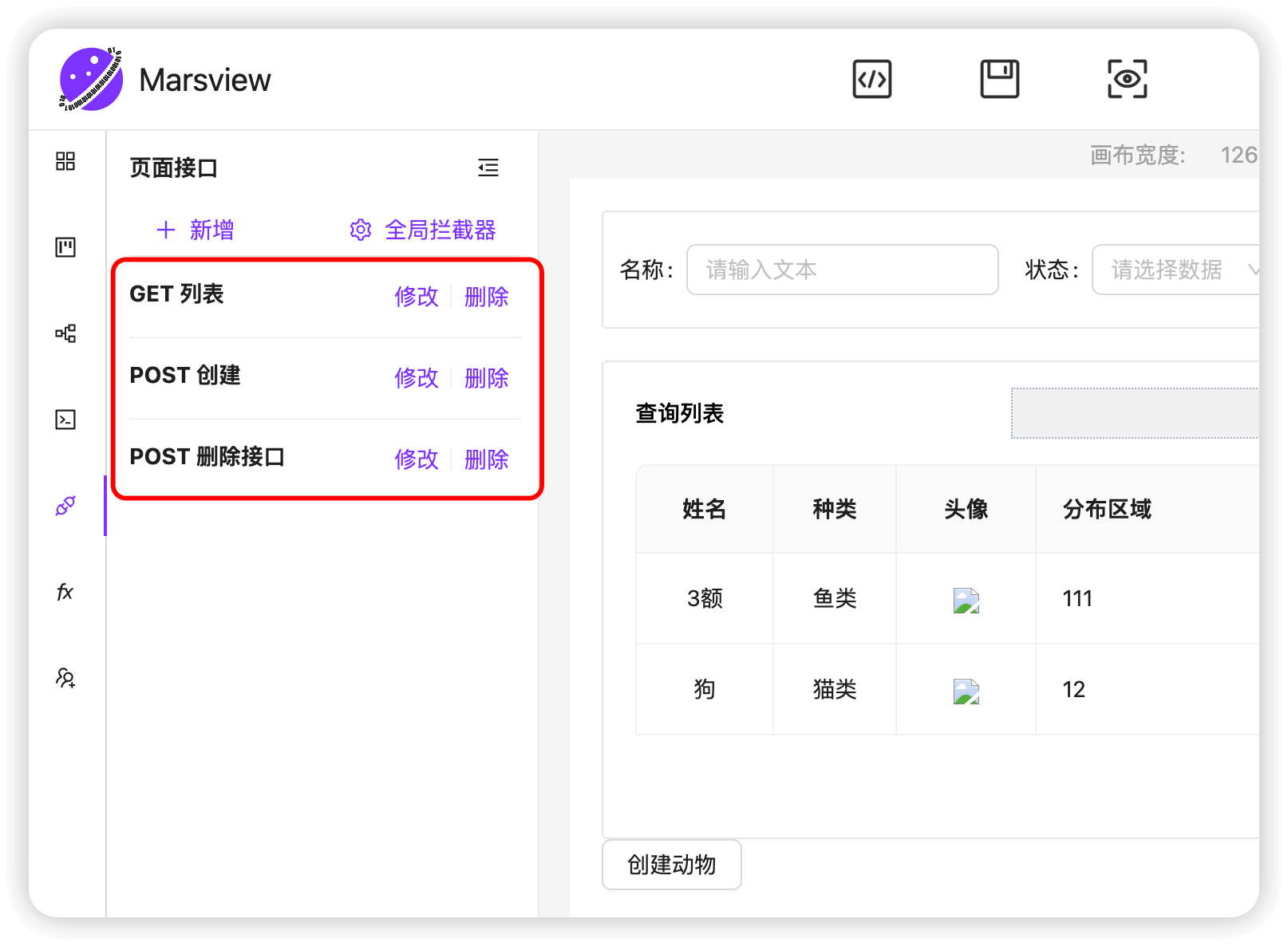
Task: Click 删除 for POST 删除接口
Action: pyautogui.click(x=487, y=459)
